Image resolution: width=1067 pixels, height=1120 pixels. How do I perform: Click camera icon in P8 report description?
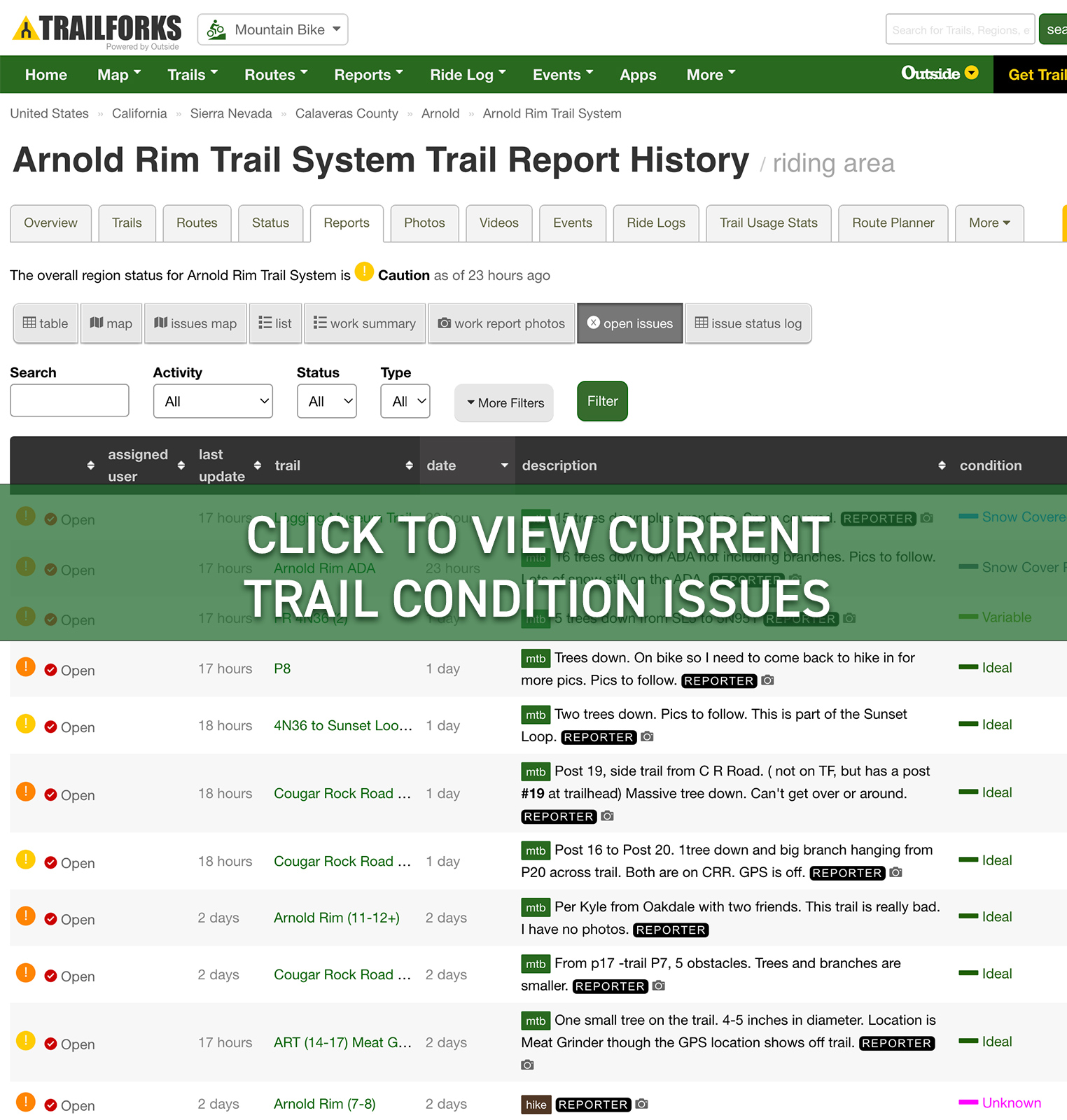point(768,680)
